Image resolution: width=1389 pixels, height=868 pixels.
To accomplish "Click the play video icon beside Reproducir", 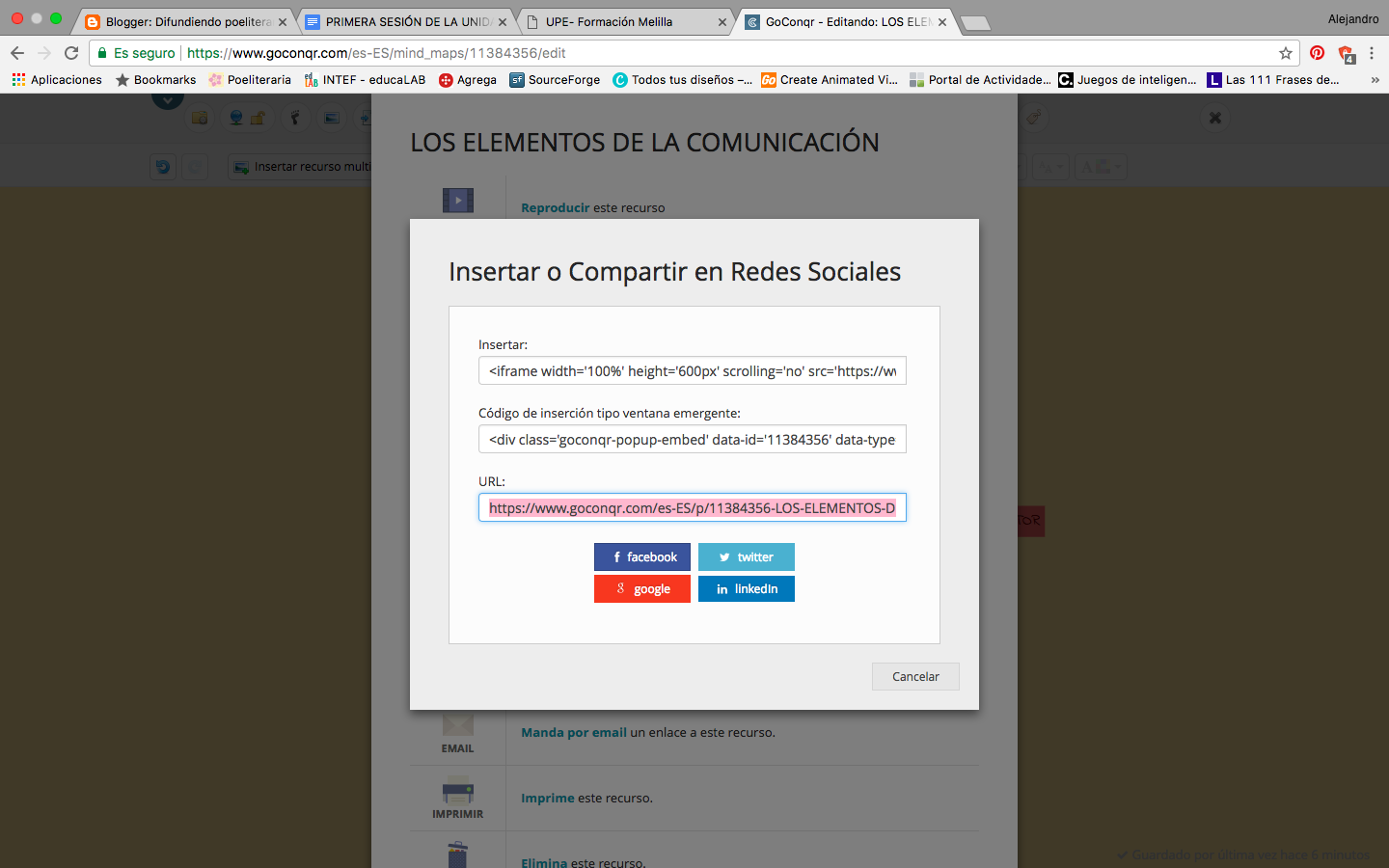I will [458, 200].
